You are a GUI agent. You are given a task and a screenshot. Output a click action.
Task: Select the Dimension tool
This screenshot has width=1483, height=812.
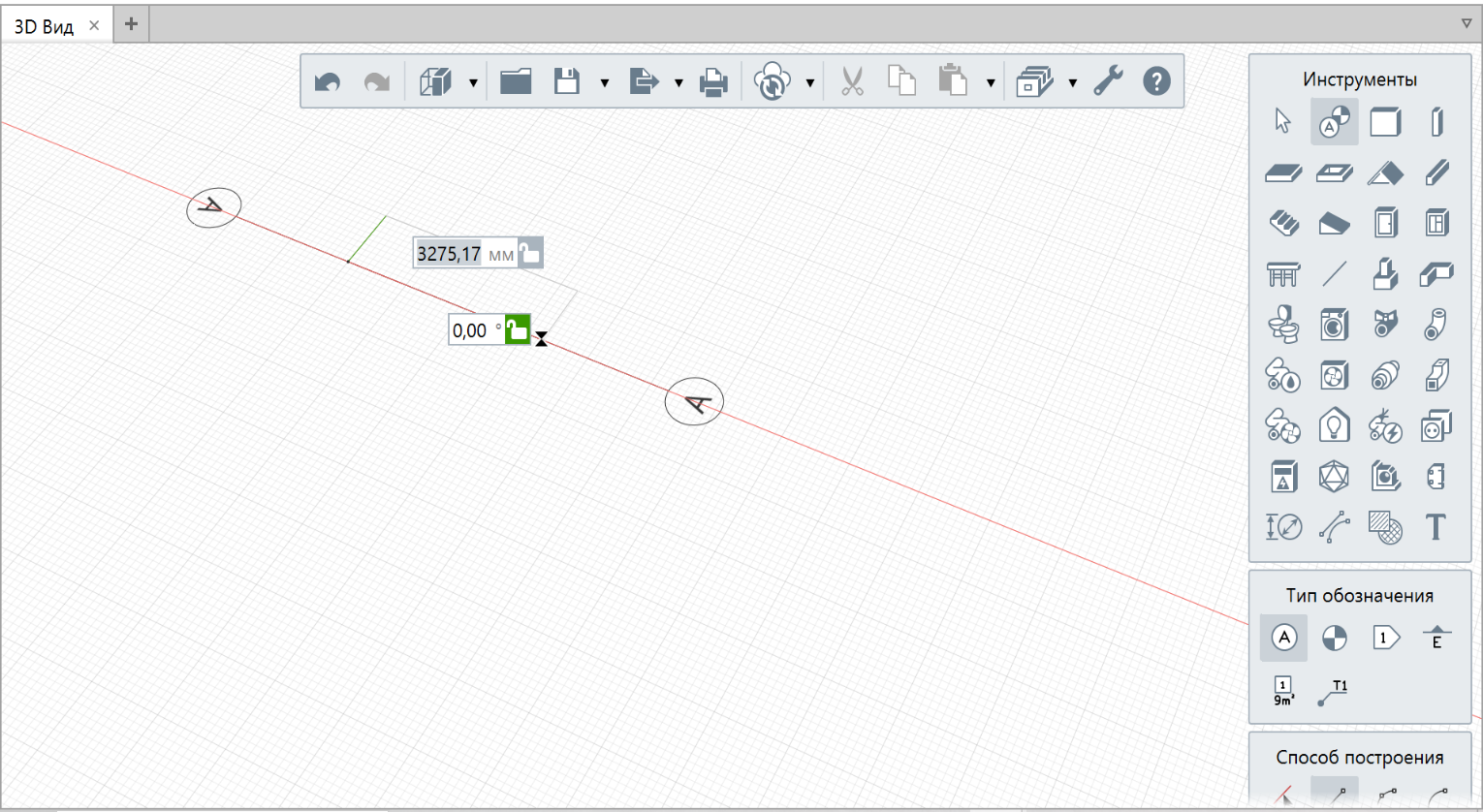pyautogui.click(x=1283, y=527)
